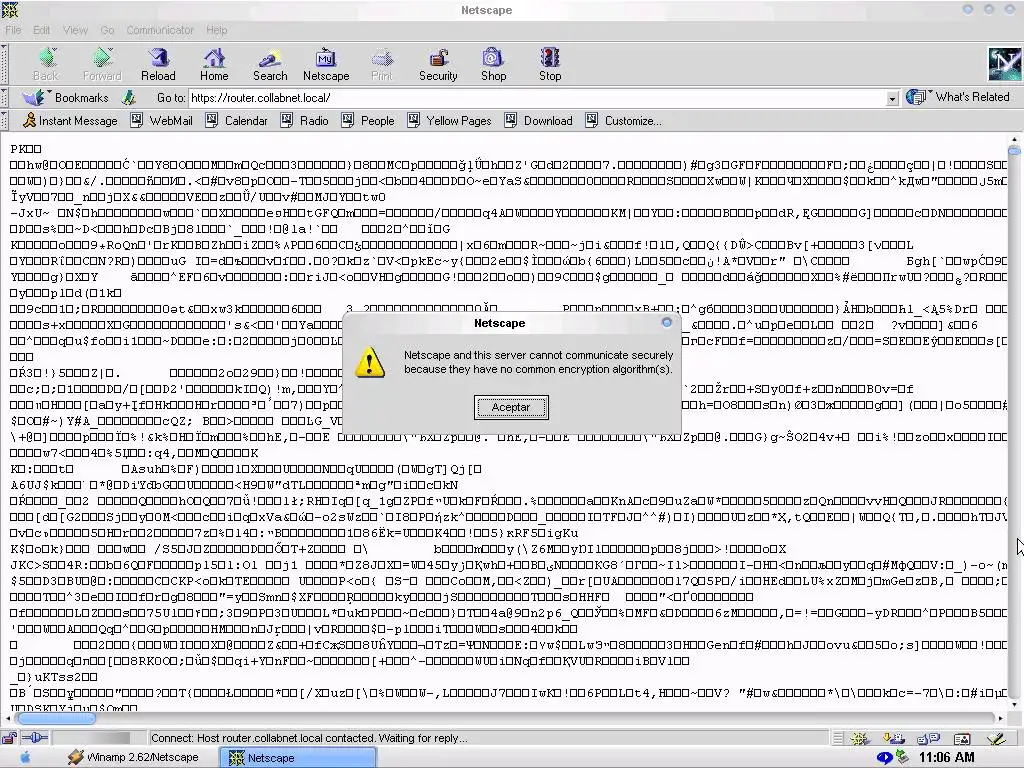Click the component bar grip handle
This screenshot has width=1024, height=768.
point(839,739)
